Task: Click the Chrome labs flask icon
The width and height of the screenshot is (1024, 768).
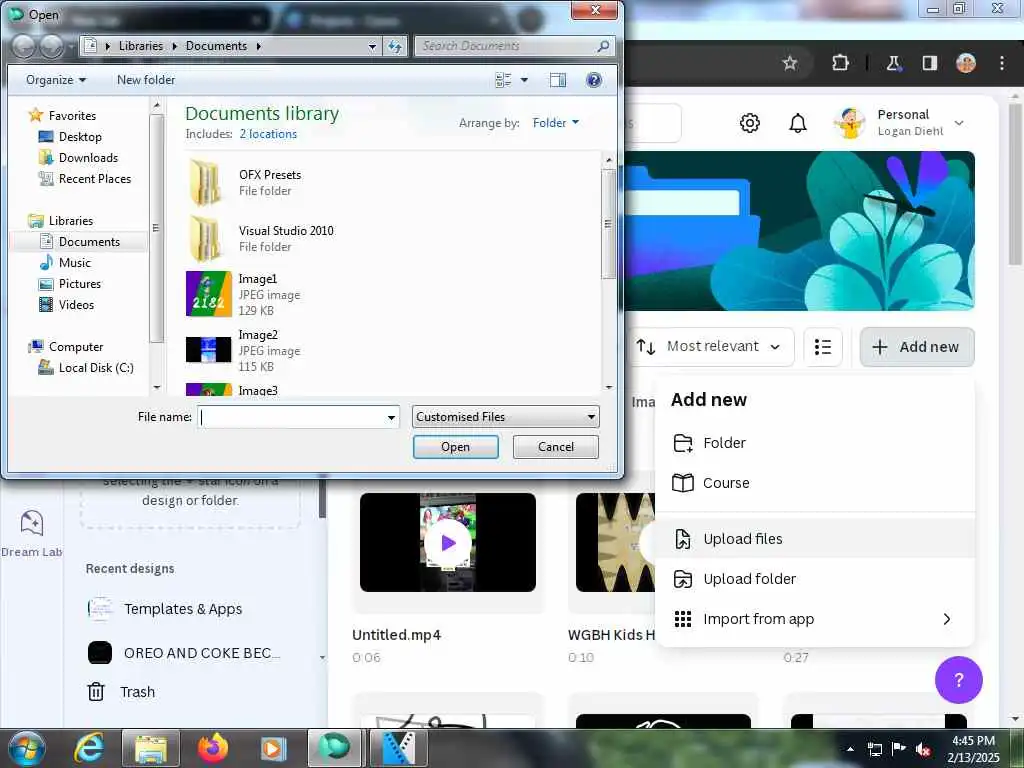Action: click(x=893, y=63)
